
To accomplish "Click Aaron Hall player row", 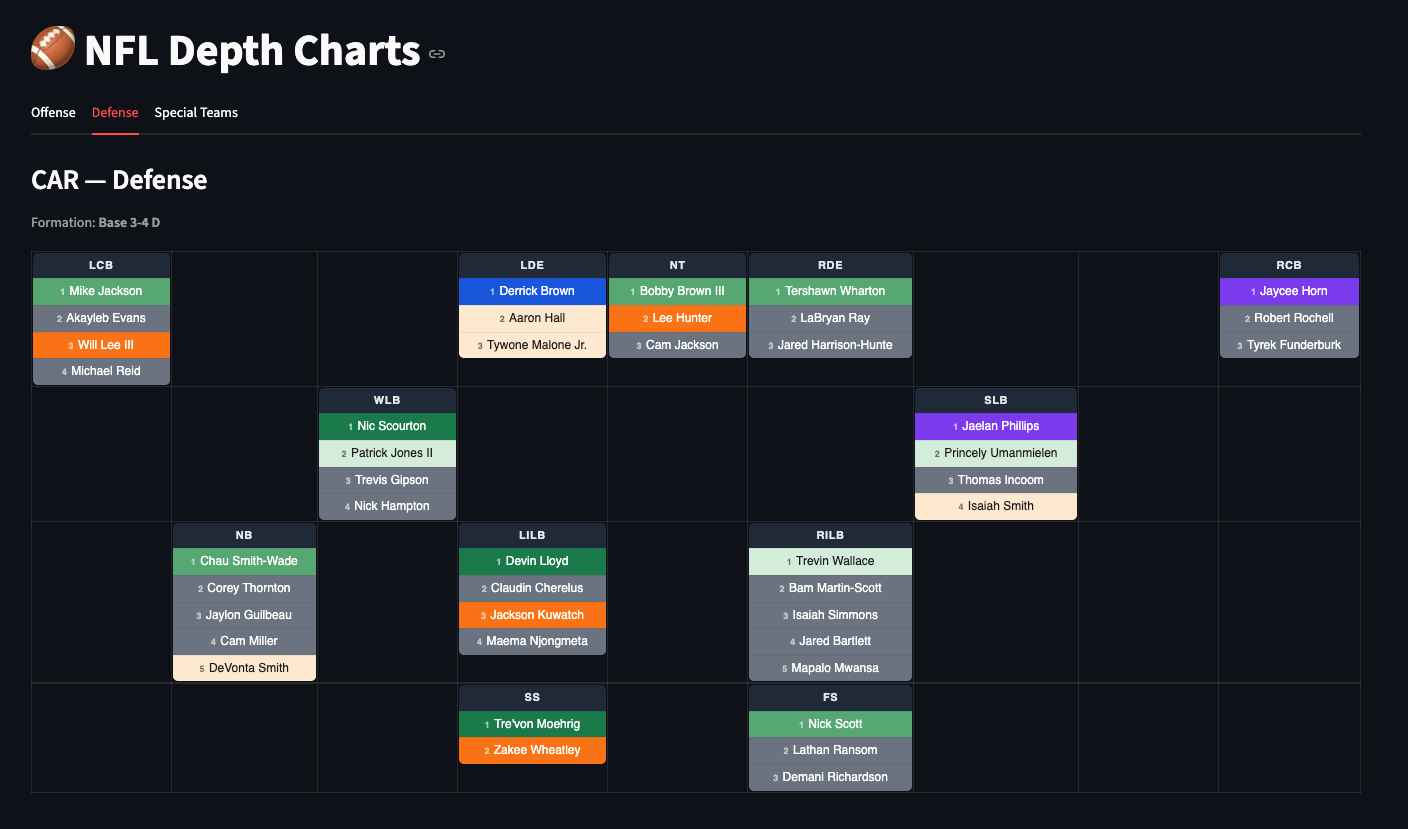I will [x=532, y=318].
